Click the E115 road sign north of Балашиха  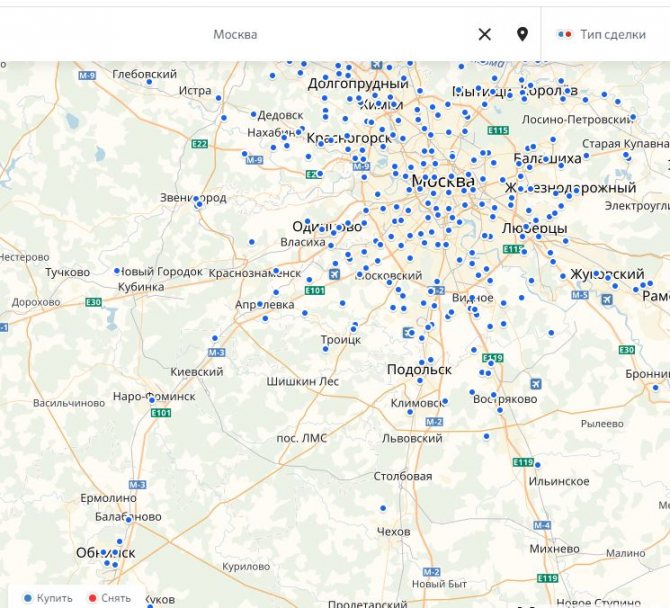point(498,130)
